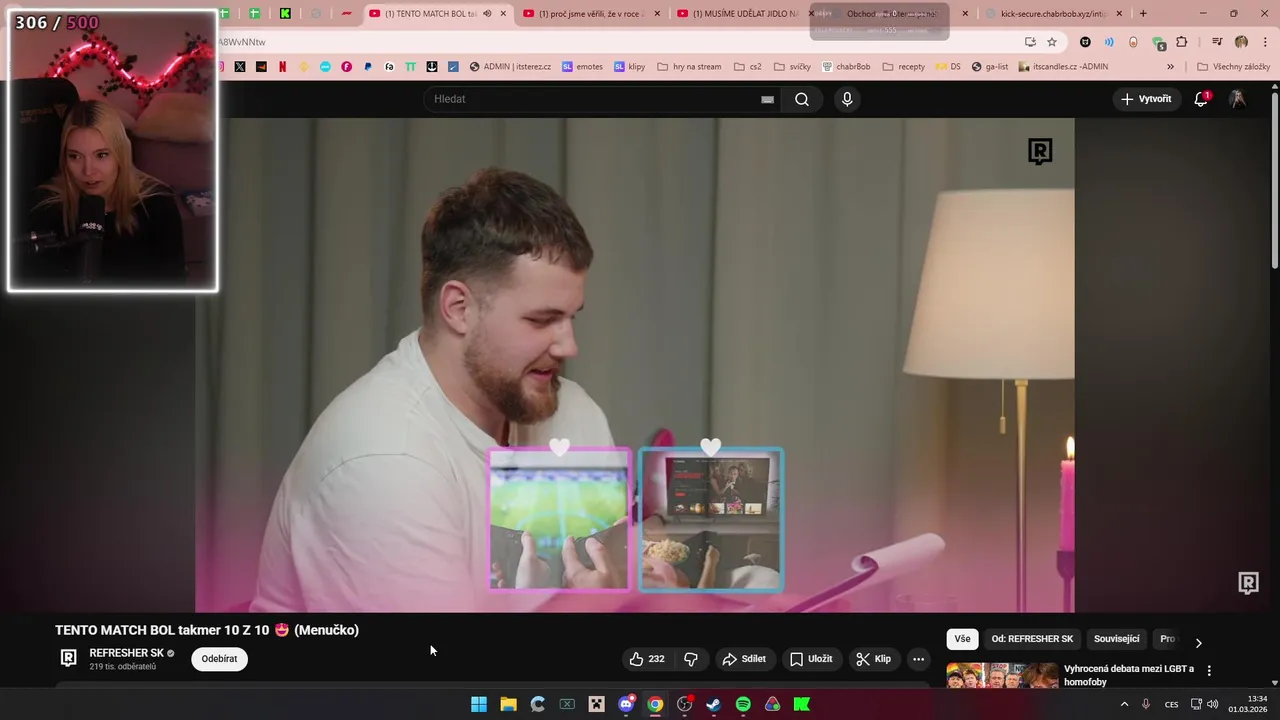Open the Windows Start menu
The height and width of the screenshot is (720, 1280).
tap(479, 704)
